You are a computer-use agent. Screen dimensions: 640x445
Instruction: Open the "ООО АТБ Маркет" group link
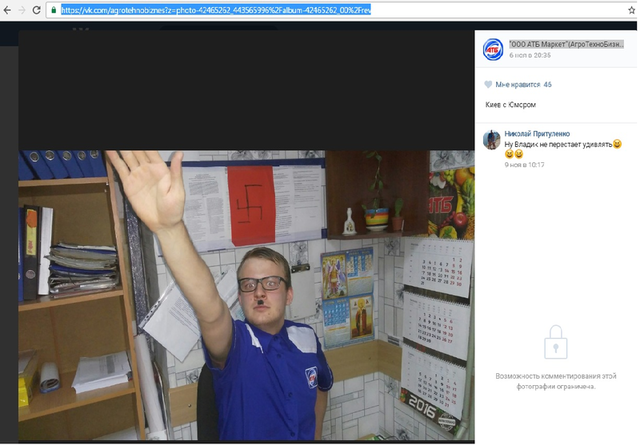click(x=565, y=45)
